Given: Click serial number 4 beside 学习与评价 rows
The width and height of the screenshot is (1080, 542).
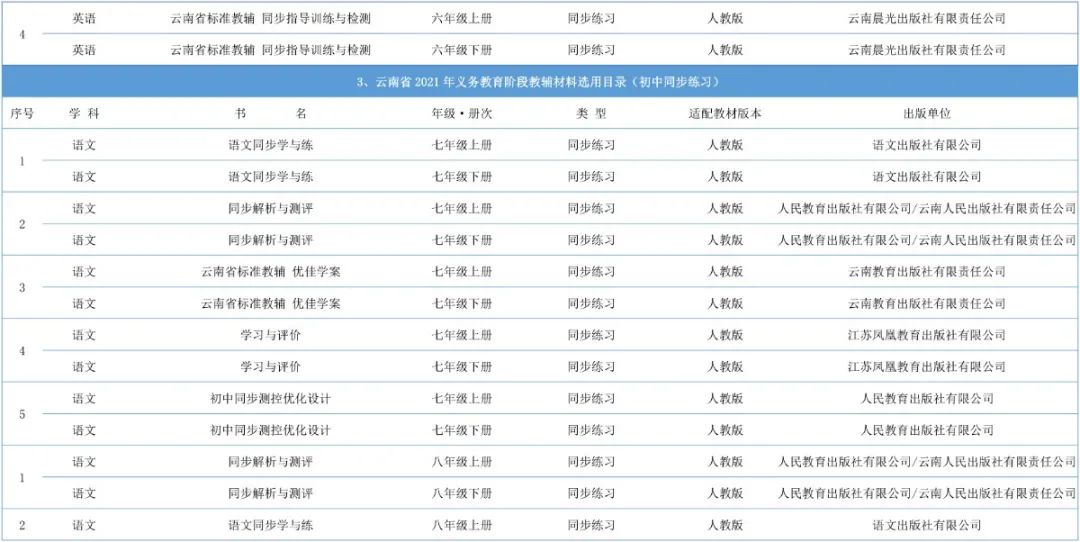Looking at the screenshot, I should pyautogui.click(x=22, y=351).
